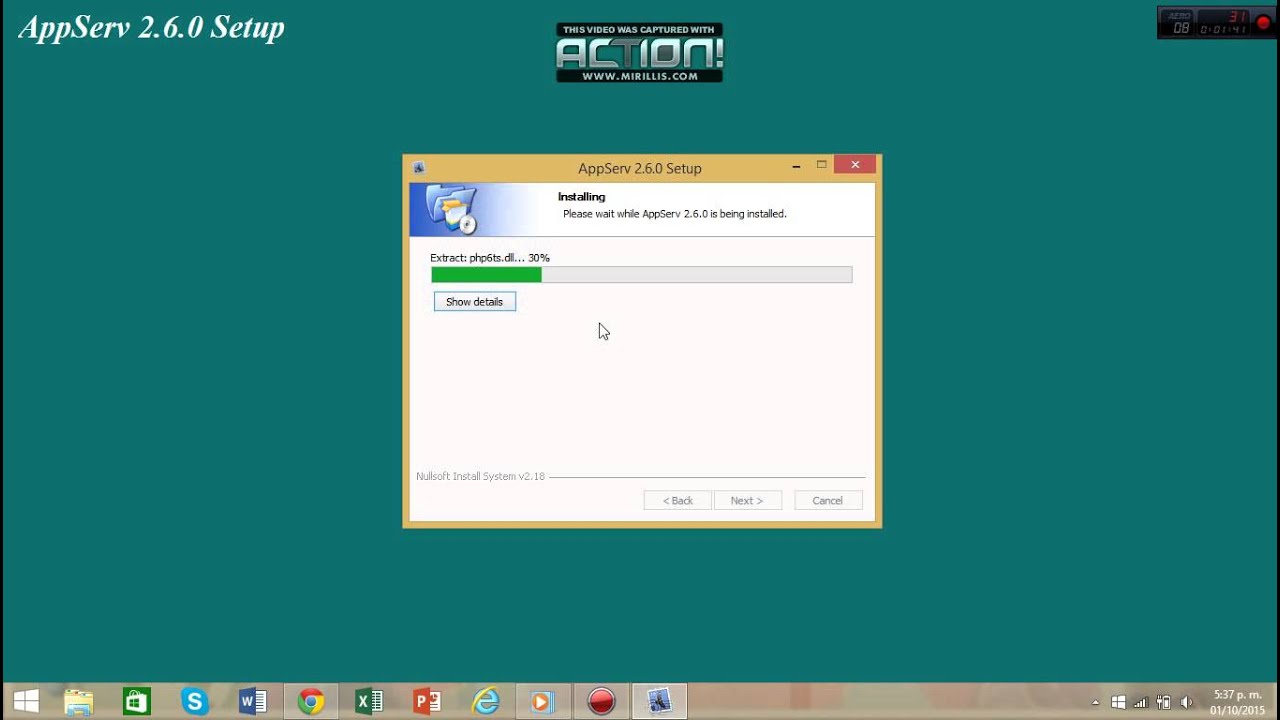This screenshot has width=1280, height=720.
Task: Switch to the red Action! recorder taskbar icon
Action: click(601, 701)
